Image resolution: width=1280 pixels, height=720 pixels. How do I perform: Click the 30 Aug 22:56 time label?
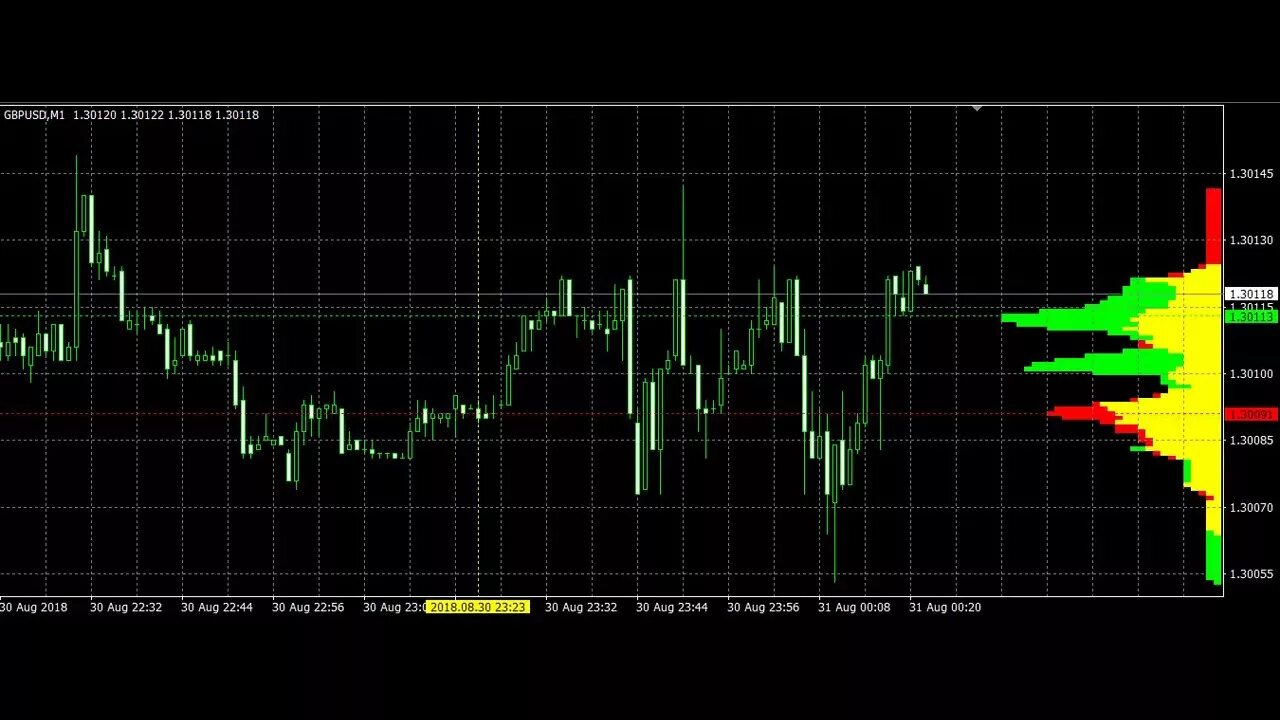[x=308, y=607]
